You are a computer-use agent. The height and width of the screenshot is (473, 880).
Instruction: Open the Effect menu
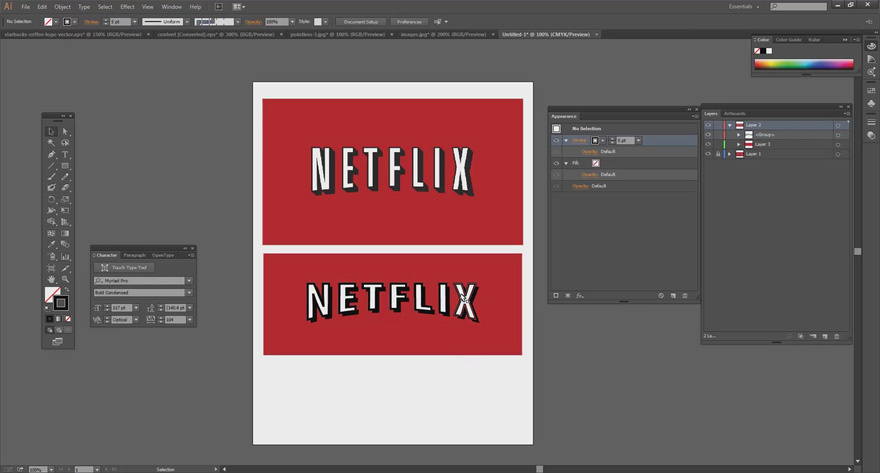pos(127,7)
